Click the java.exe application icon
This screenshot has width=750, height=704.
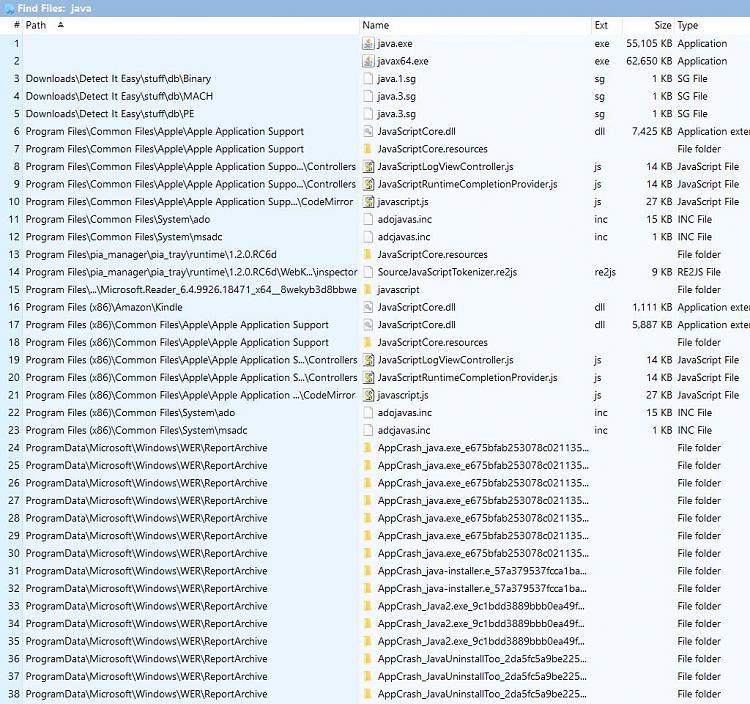point(368,44)
